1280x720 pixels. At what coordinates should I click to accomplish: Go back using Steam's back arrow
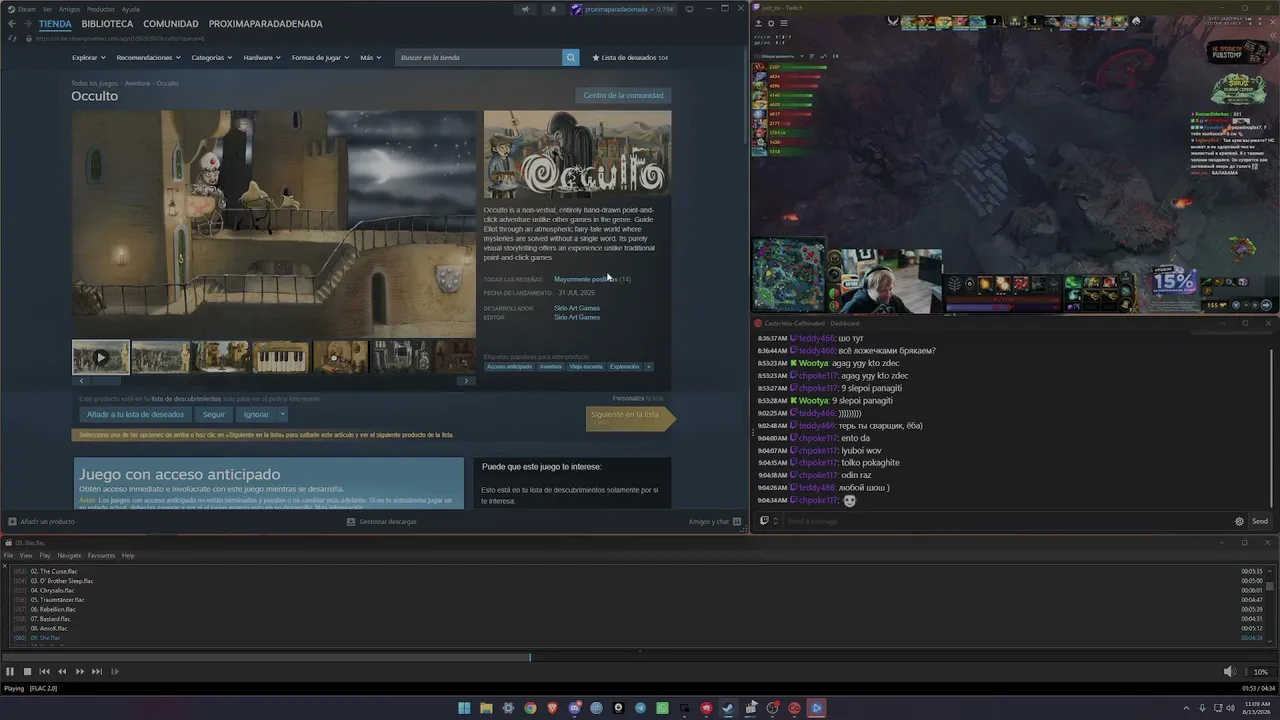12,24
